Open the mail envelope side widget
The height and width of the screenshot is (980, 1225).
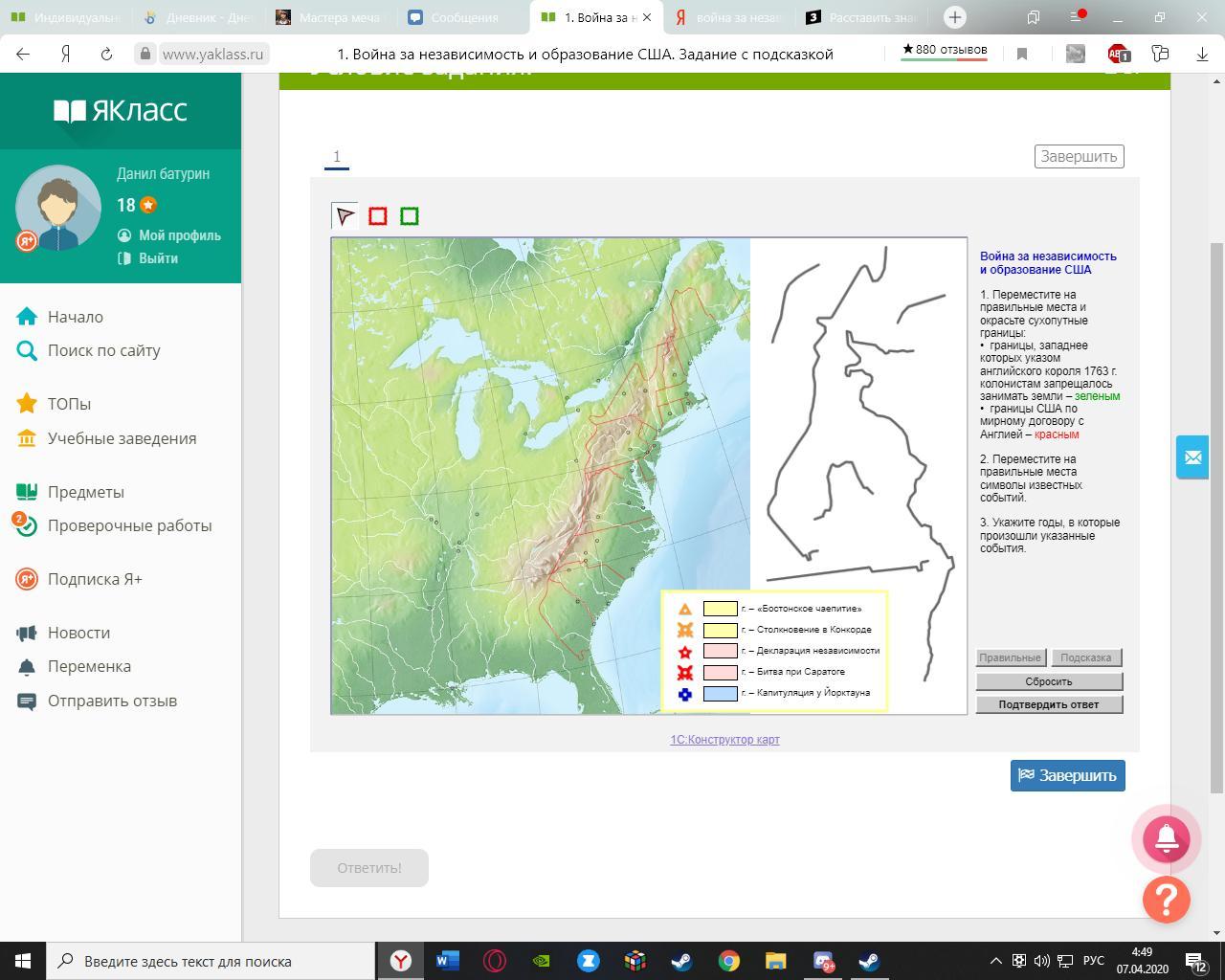[1192, 457]
